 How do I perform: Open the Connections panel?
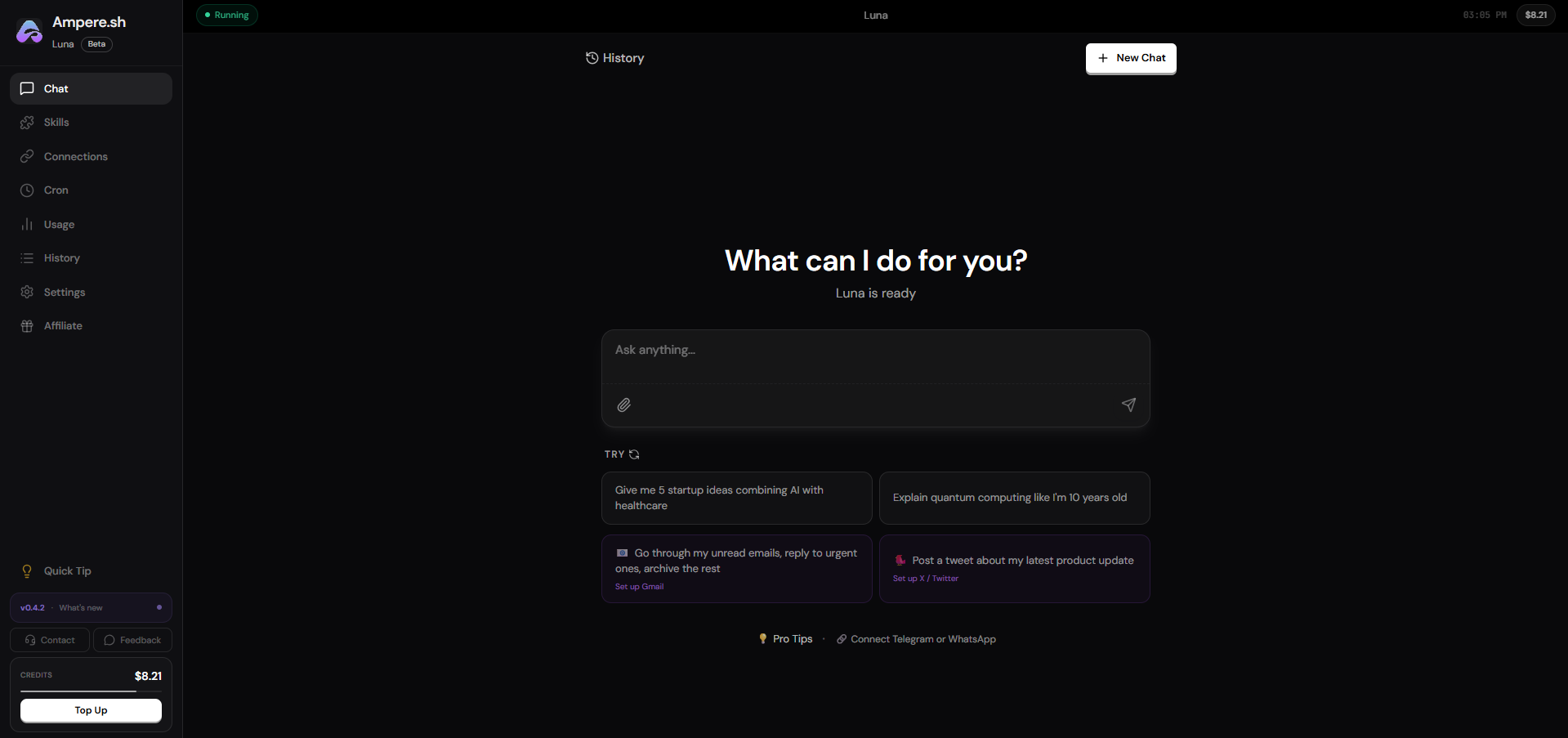(x=27, y=156)
